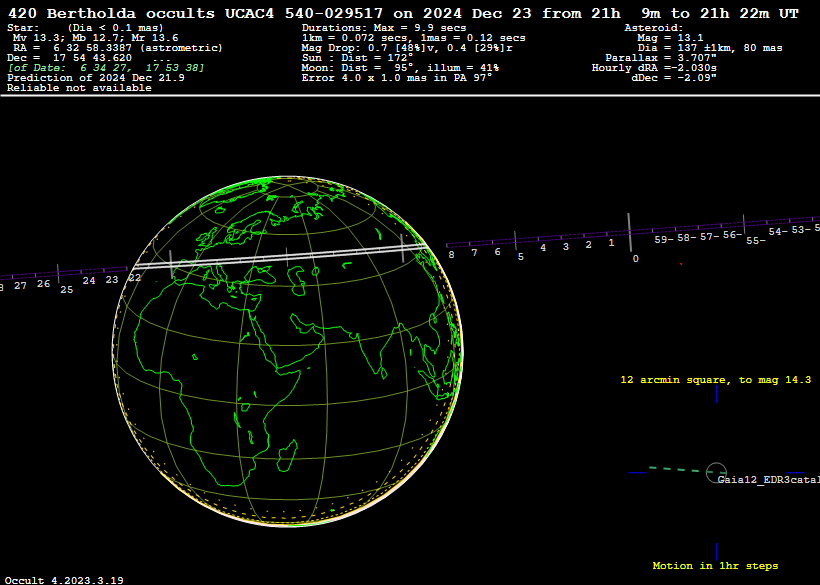This screenshot has height=585, width=820.
Task: Select the 'Mv 13.3; Mb 12.7; Mr 13.6' line
Action: (x=96, y=38)
